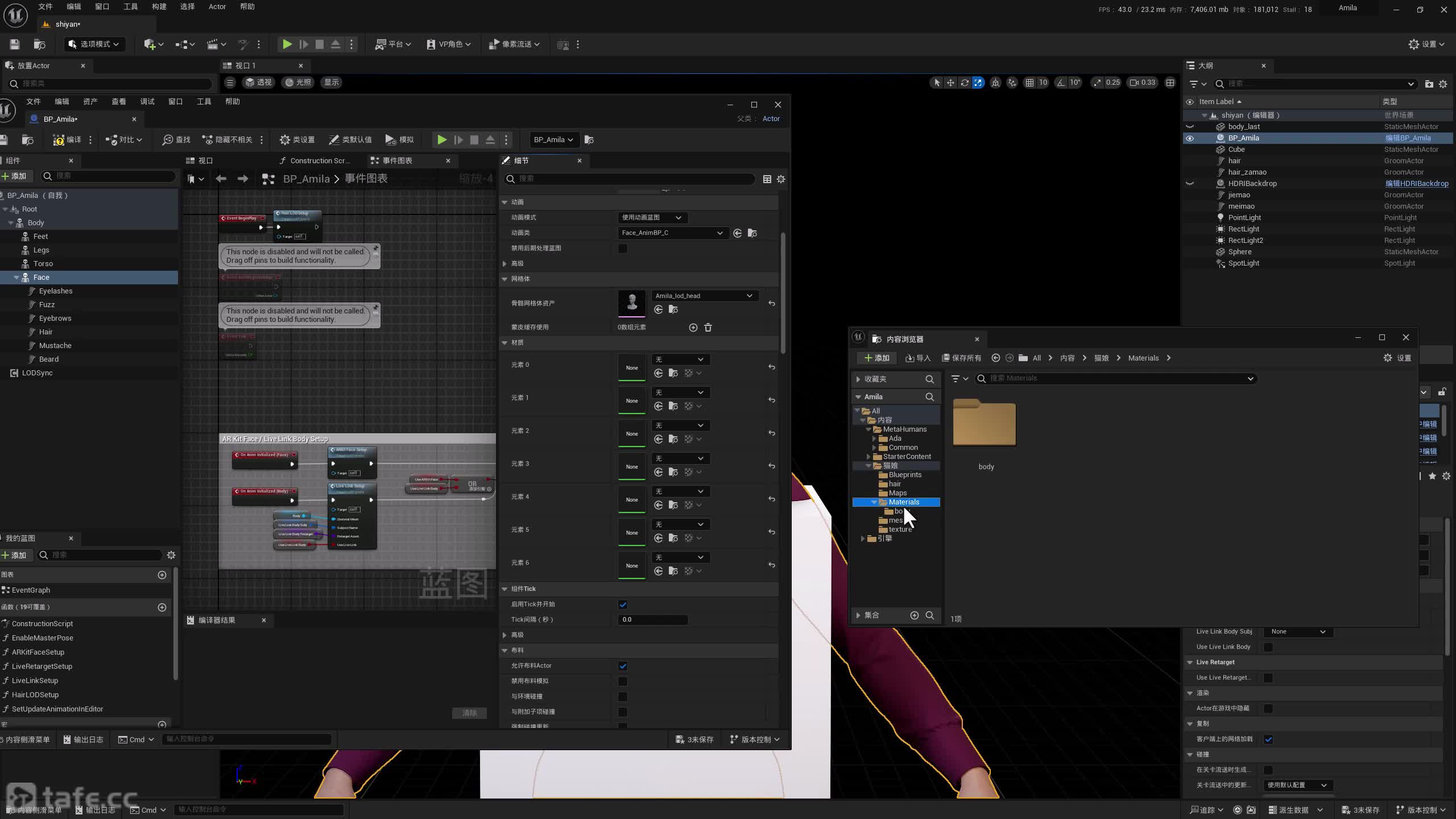Select the scale tool in viewport toolbar
The width and height of the screenshot is (1456, 819).
click(978, 82)
